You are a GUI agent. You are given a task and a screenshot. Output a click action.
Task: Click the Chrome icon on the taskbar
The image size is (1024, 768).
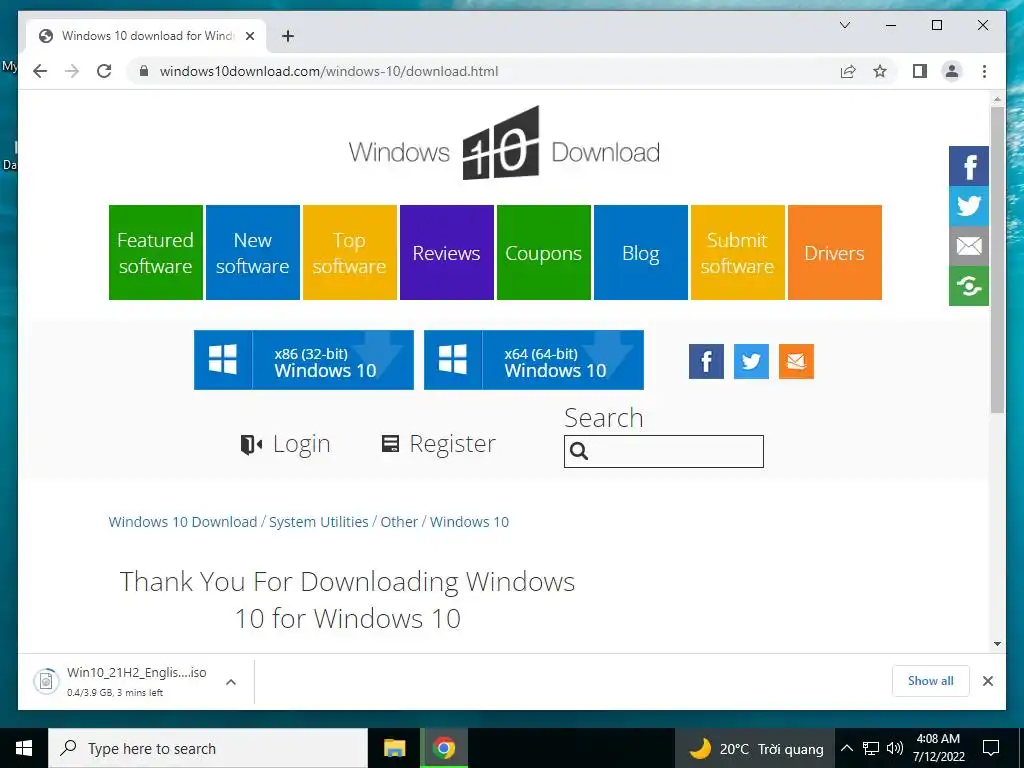[x=444, y=748]
